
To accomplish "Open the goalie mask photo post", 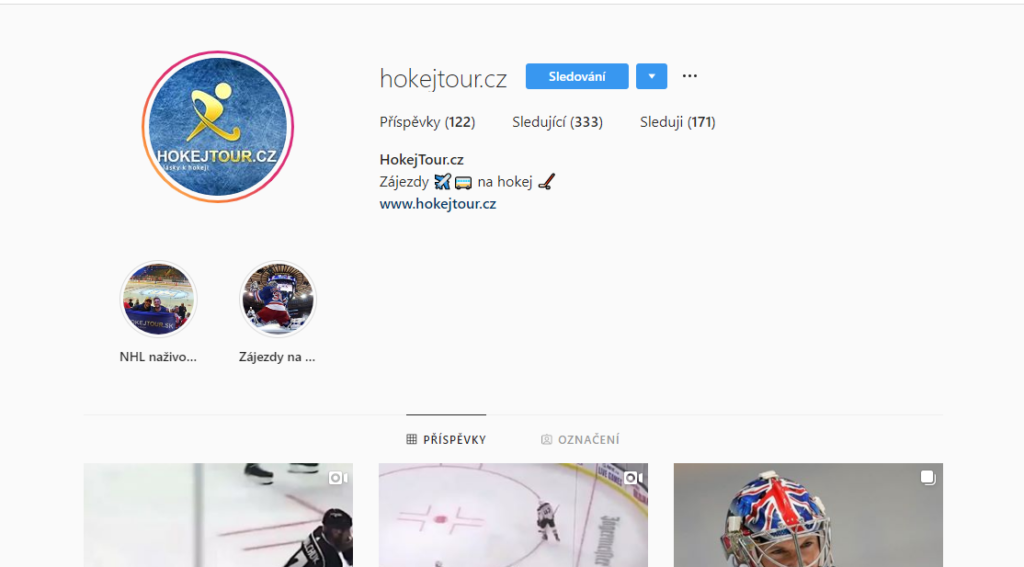I will (808, 515).
